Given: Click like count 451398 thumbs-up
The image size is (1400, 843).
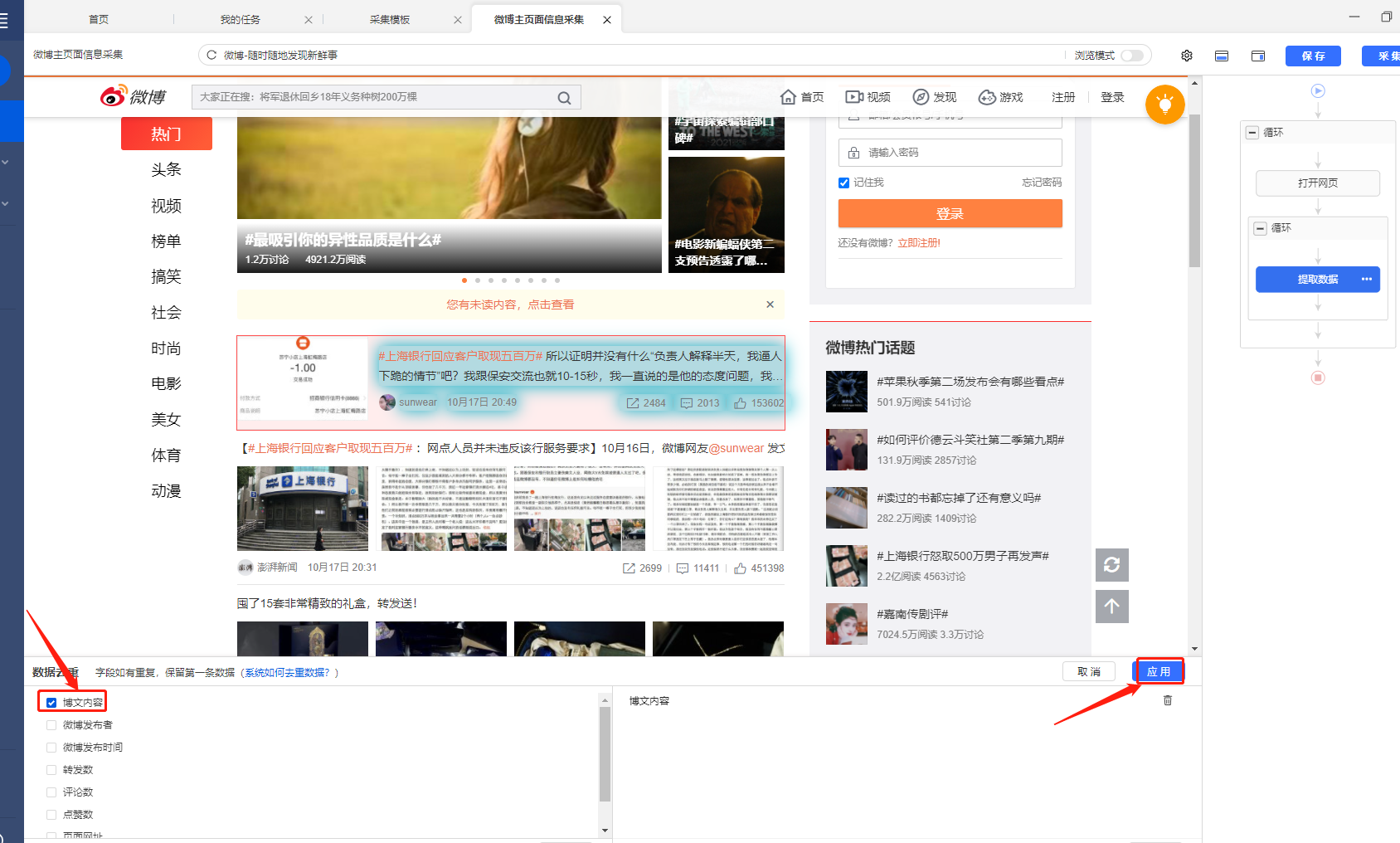Looking at the screenshot, I should (x=741, y=568).
